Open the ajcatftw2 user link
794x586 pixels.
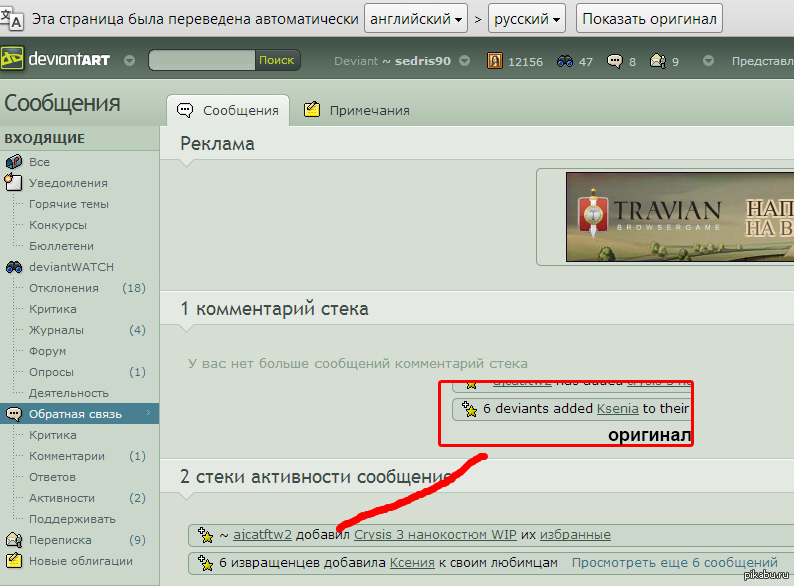tap(262, 535)
